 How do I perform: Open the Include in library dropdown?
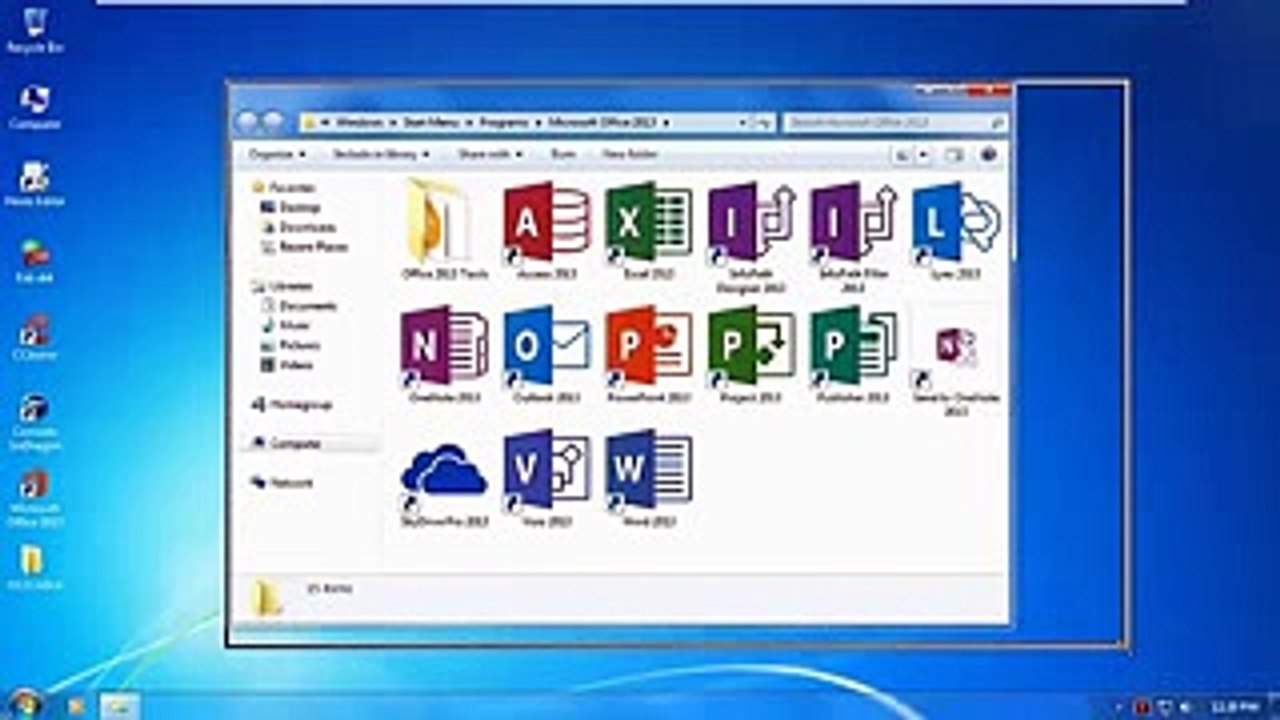[x=380, y=154]
